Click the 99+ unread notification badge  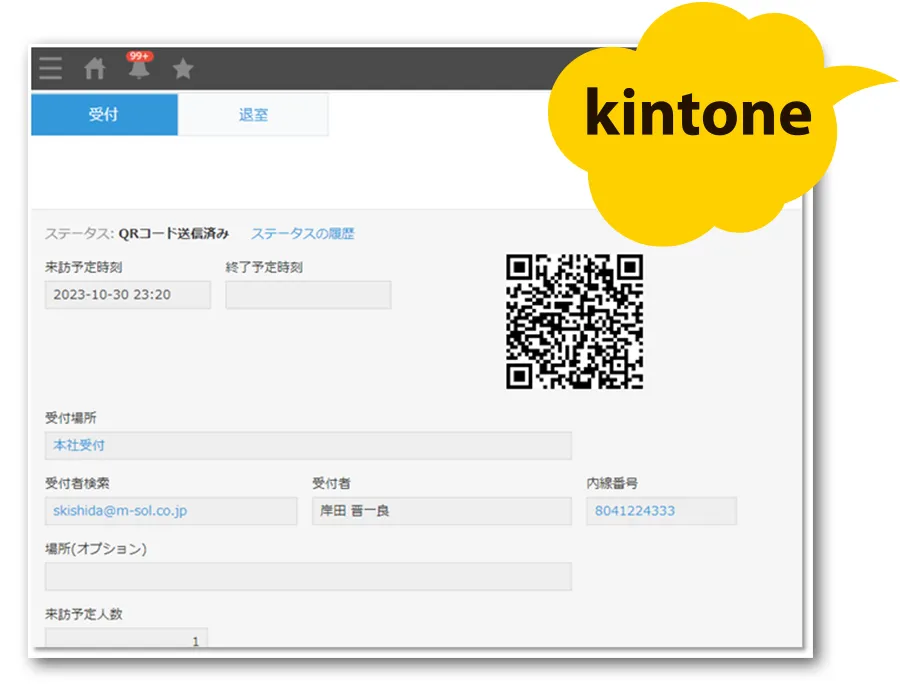[140, 57]
